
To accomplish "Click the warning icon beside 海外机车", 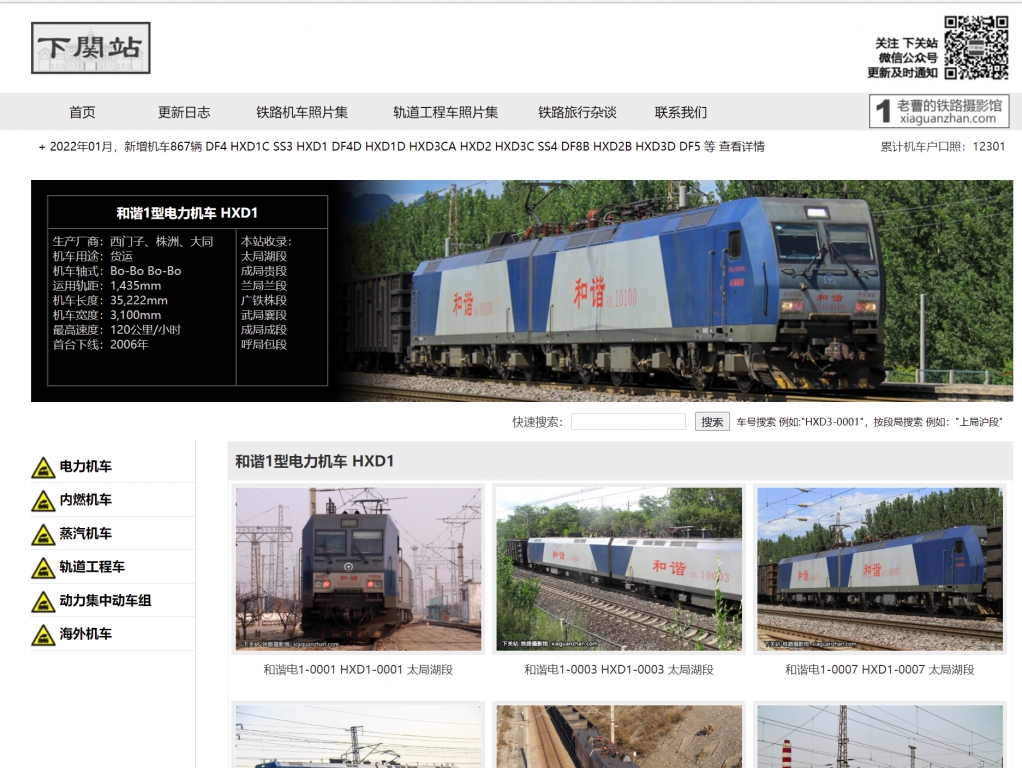I will (x=43, y=635).
